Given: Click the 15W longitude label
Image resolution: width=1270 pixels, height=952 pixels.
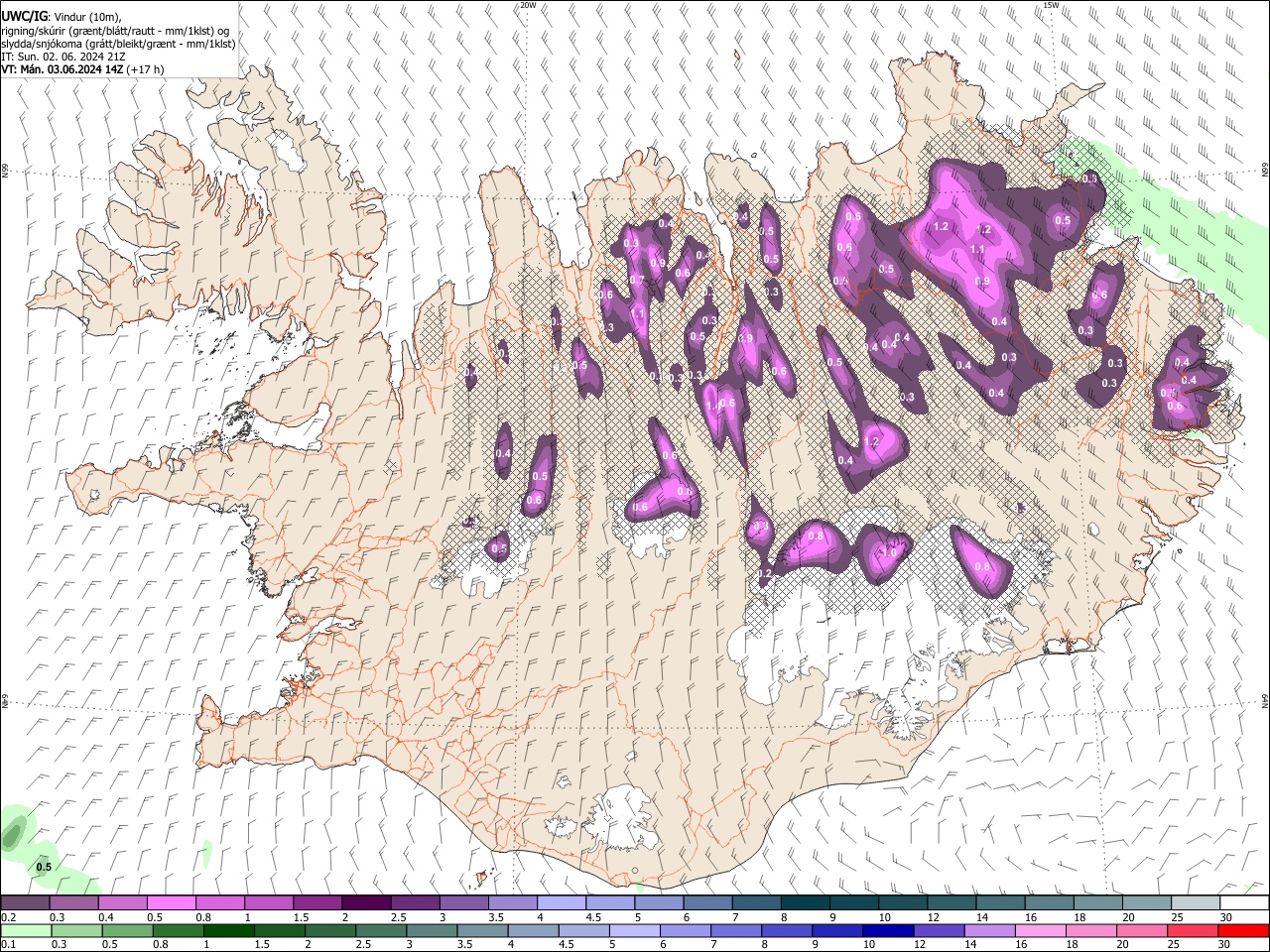Looking at the screenshot, I should [x=1051, y=5].
